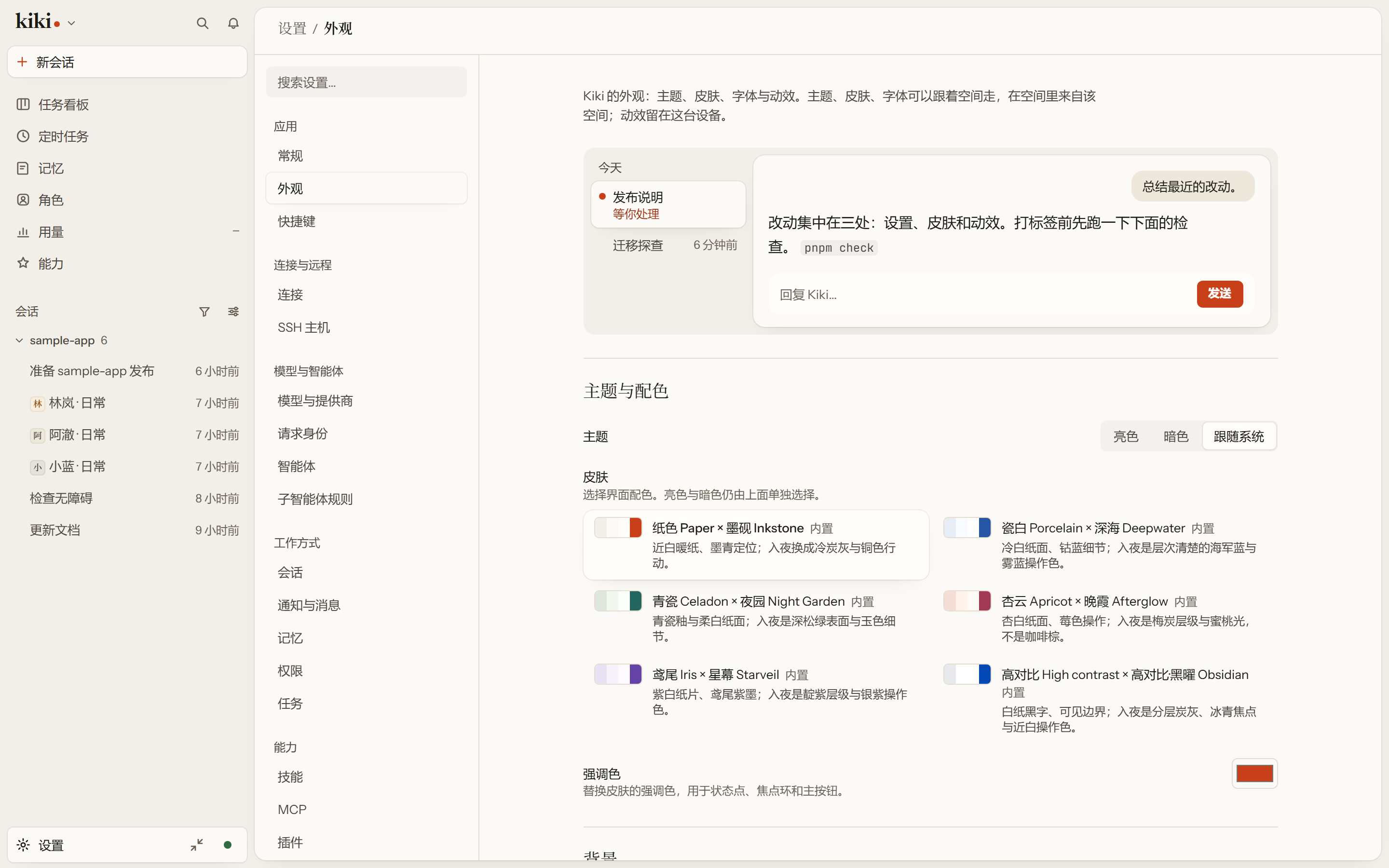Image resolution: width=1389 pixels, height=868 pixels.
Task: Open 任务看板 board icon
Action: point(23,105)
